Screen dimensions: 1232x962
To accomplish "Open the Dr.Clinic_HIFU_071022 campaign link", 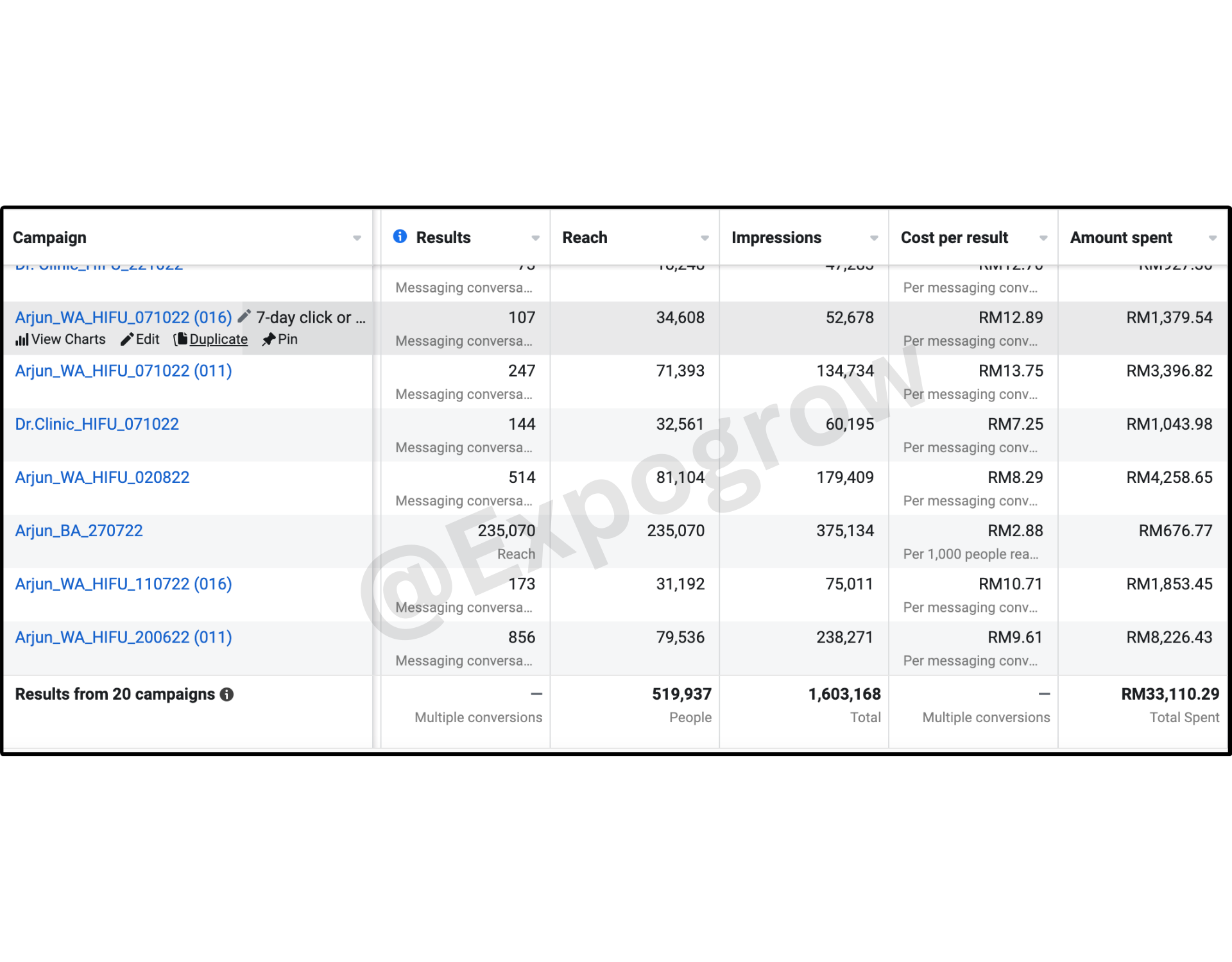I will pyautogui.click(x=97, y=424).
